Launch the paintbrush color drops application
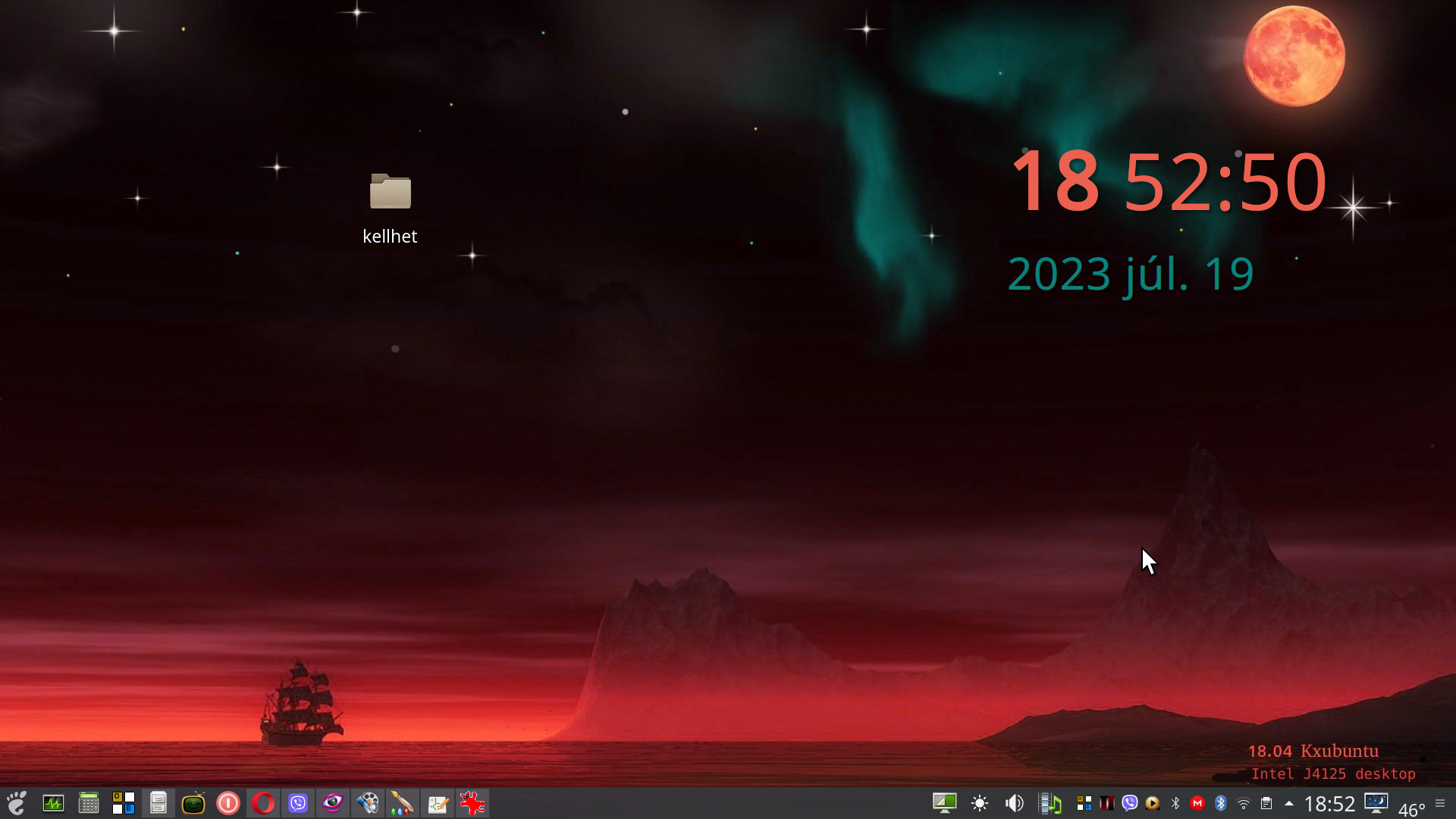The height and width of the screenshot is (819, 1456). click(x=403, y=803)
